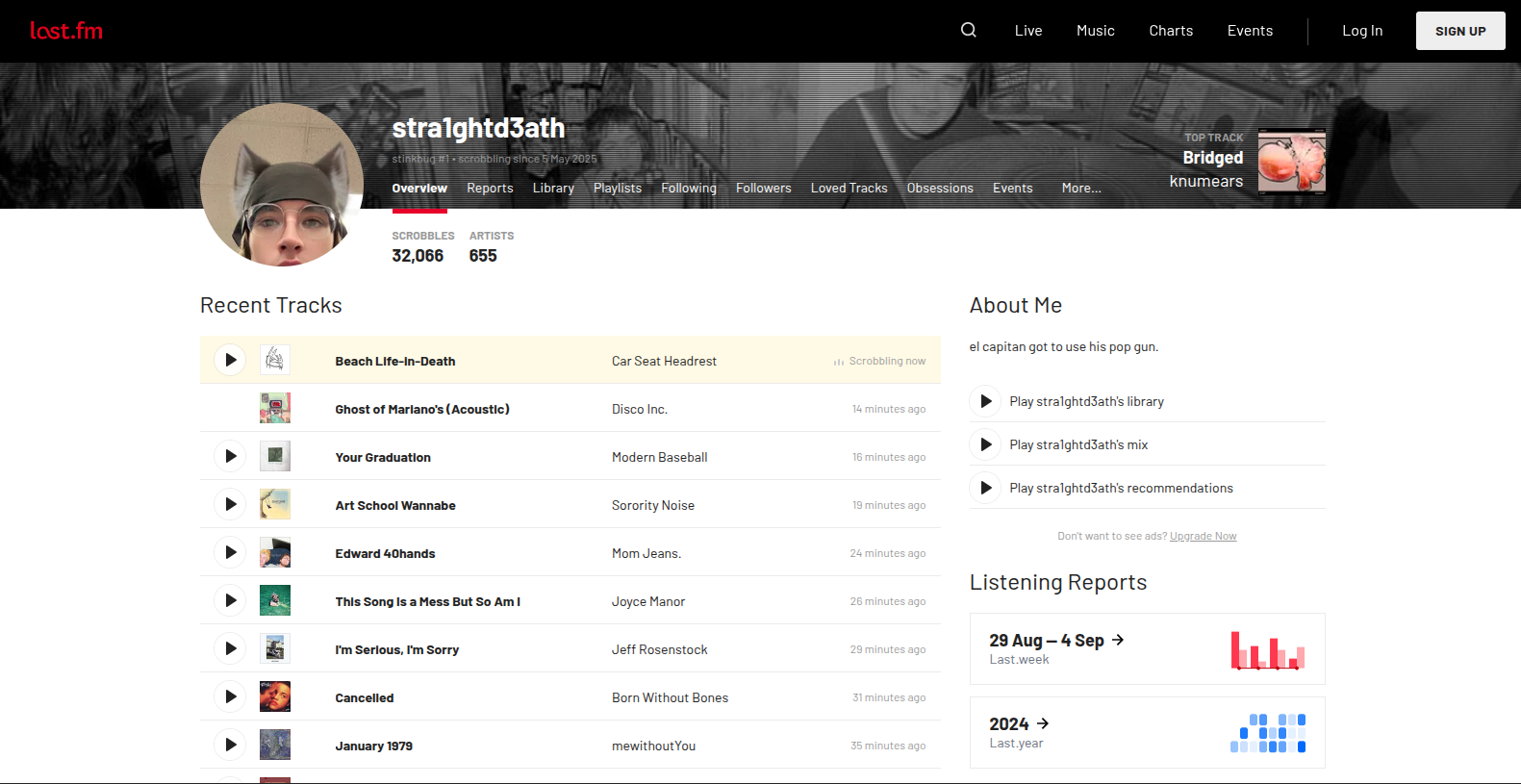Switch to the Obsessions tab
Viewport: 1521px width, 784px height.
click(x=940, y=189)
